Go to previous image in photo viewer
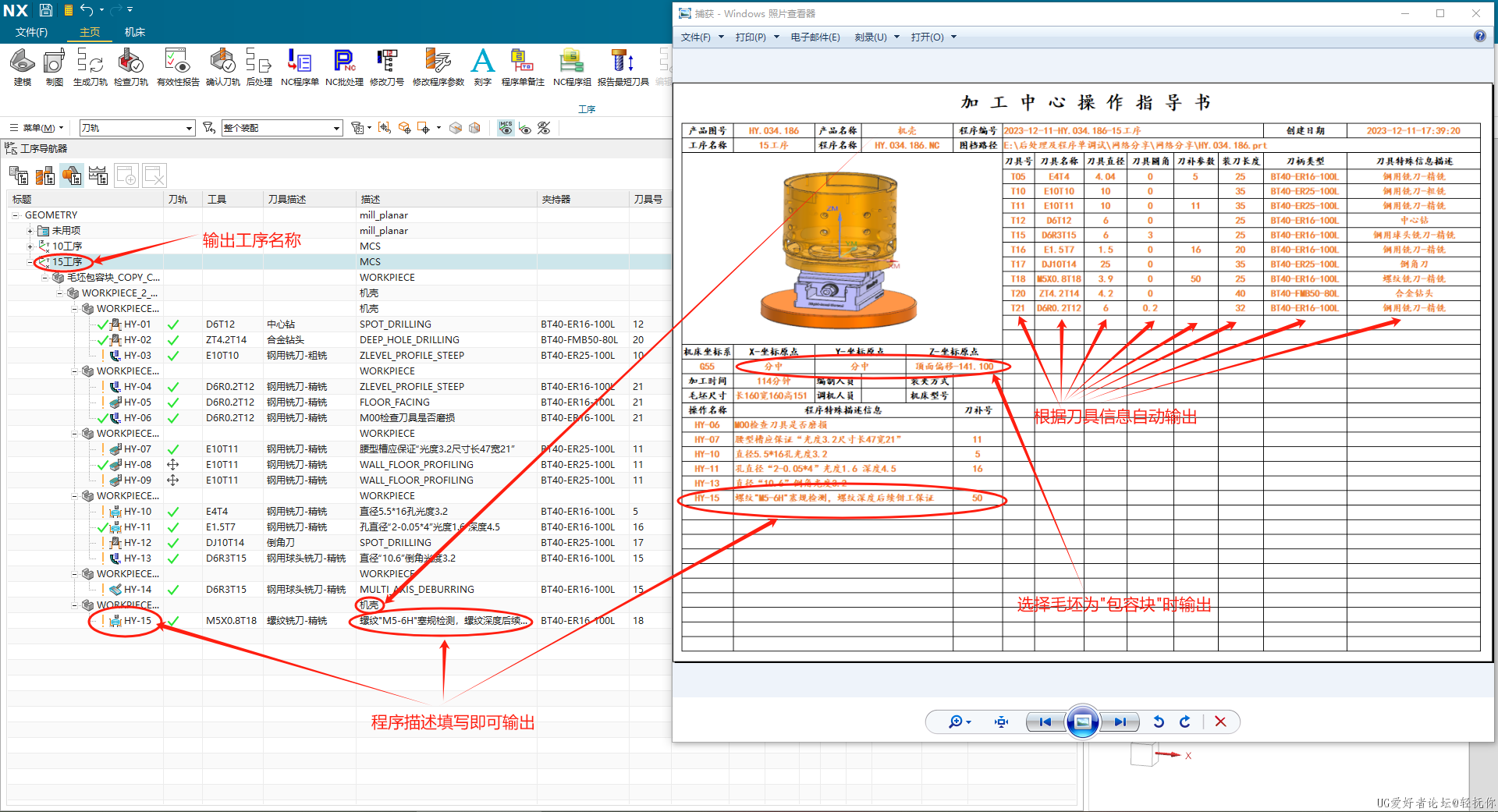The width and height of the screenshot is (1498, 812). point(1045,722)
